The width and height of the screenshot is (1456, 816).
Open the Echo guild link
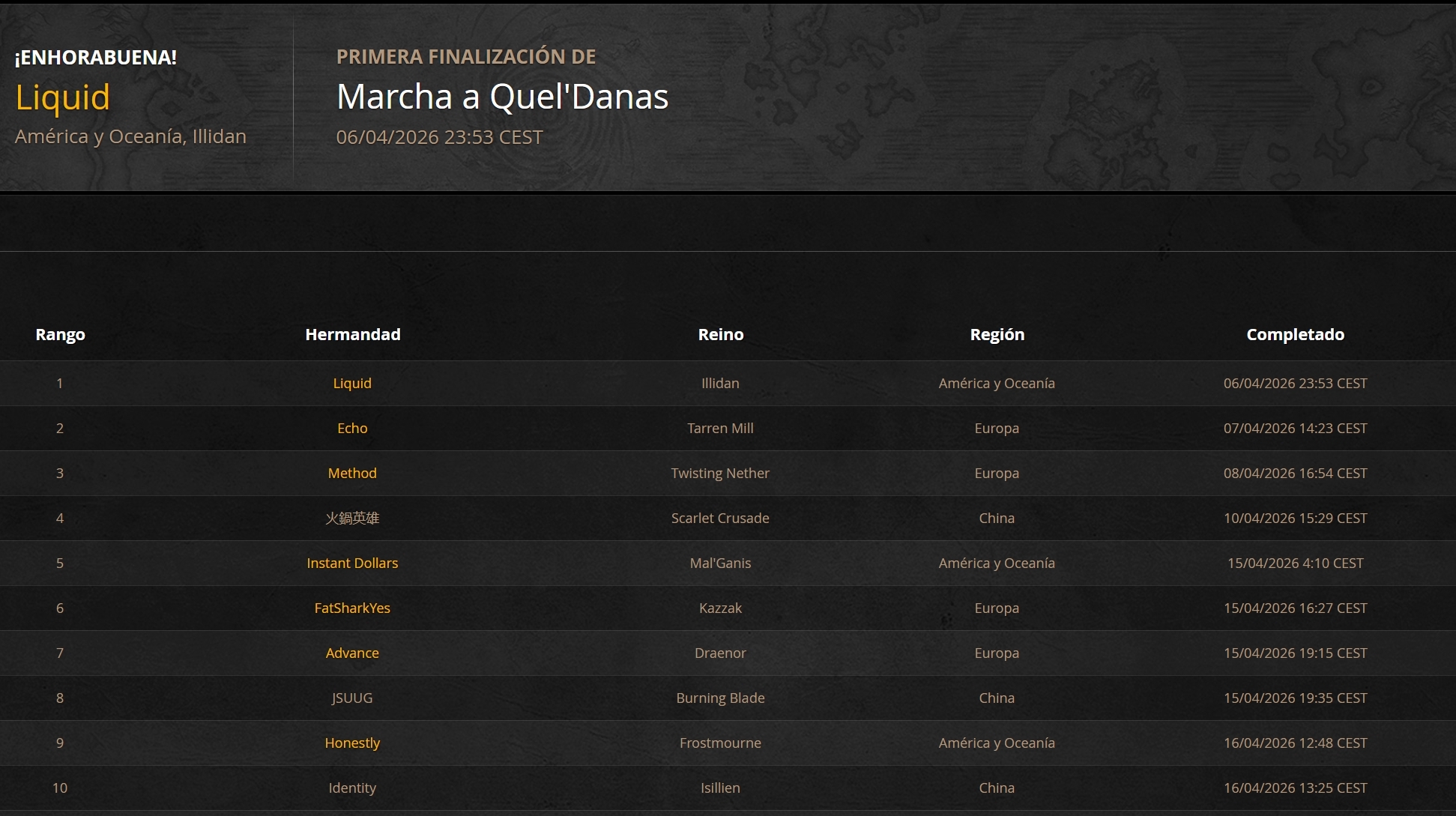click(x=352, y=429)
